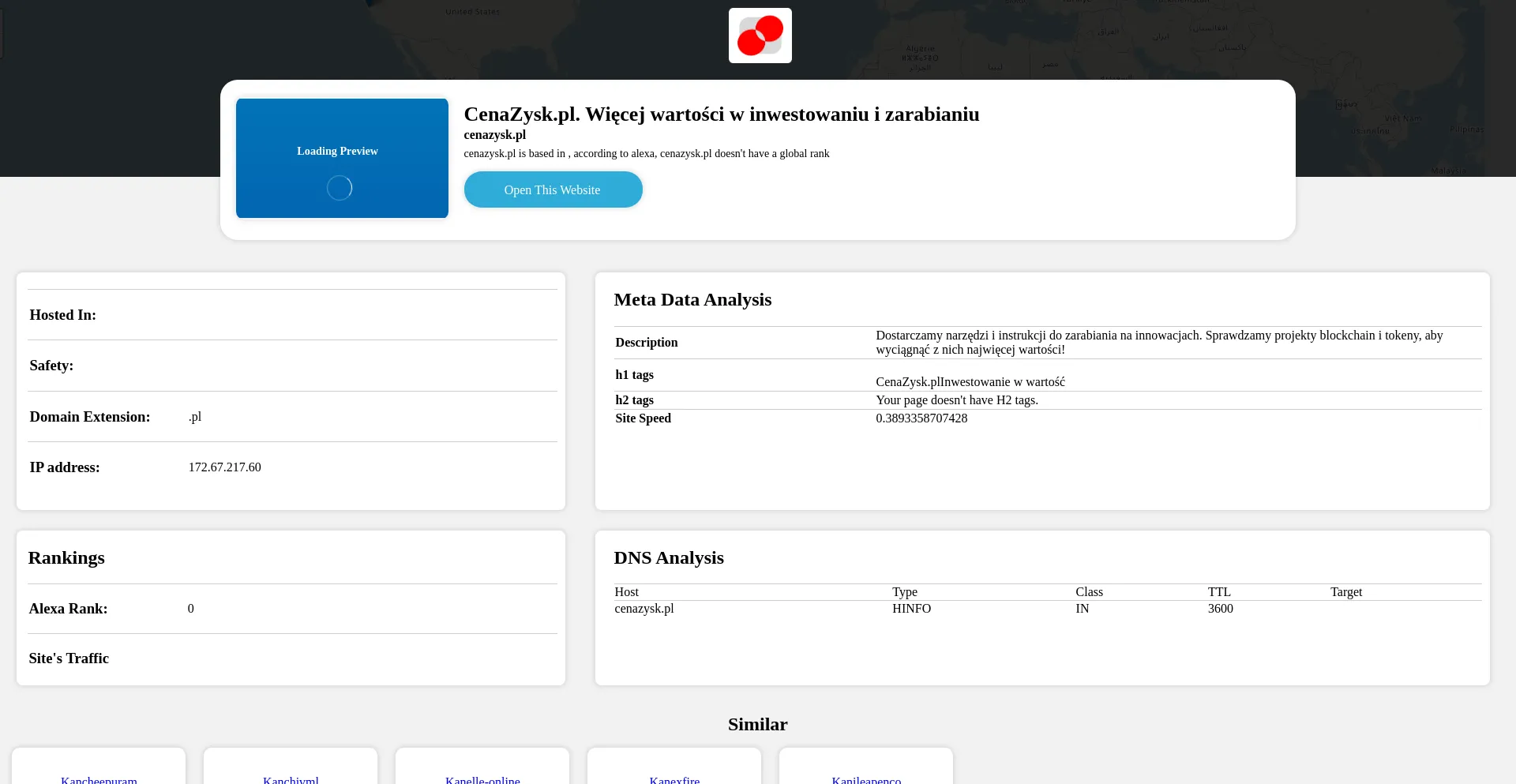Click the TTL column header

click(1218, 592)
